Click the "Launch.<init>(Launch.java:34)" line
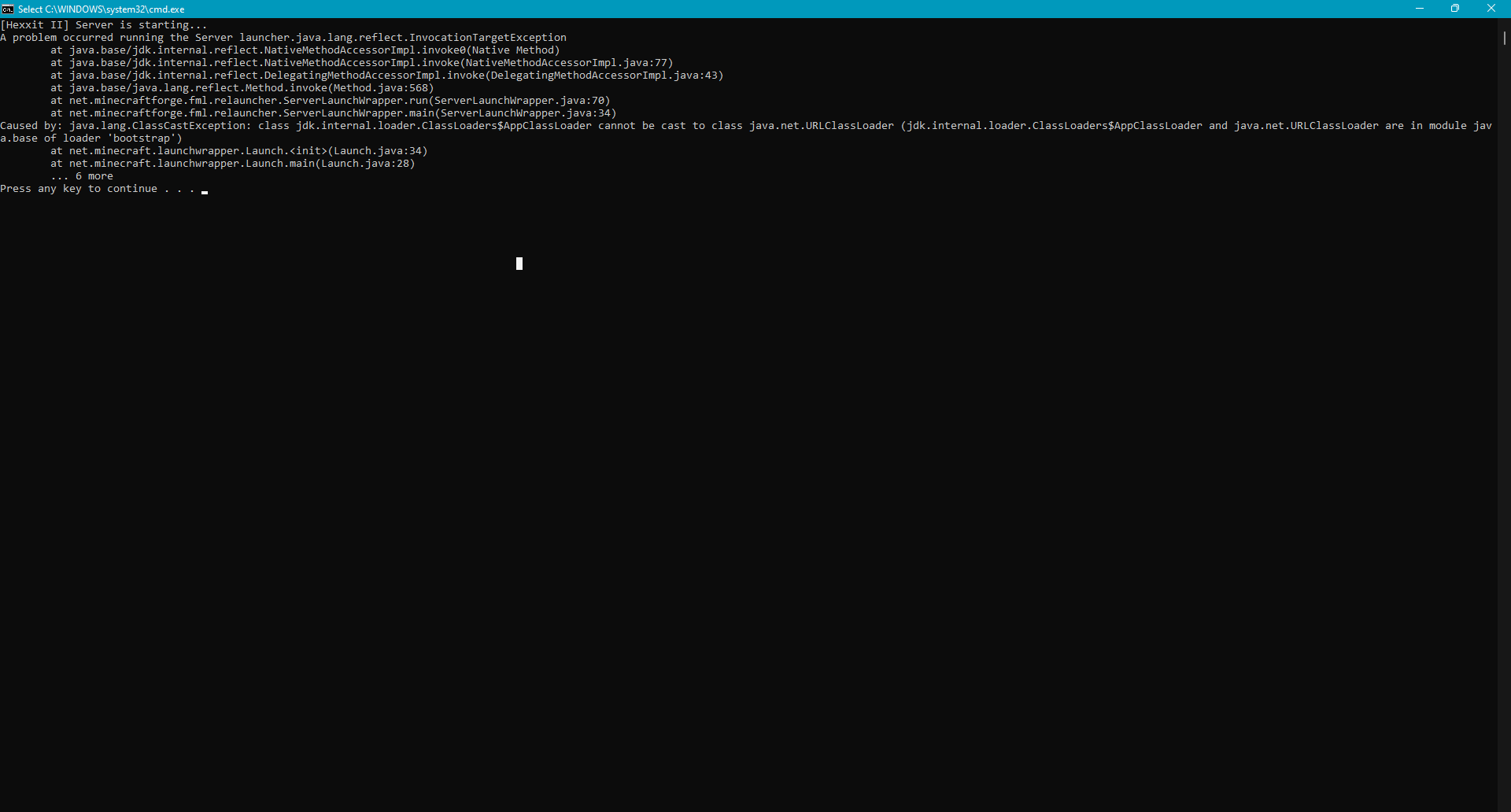This screenshot has height=812, width=1511. 239,151
